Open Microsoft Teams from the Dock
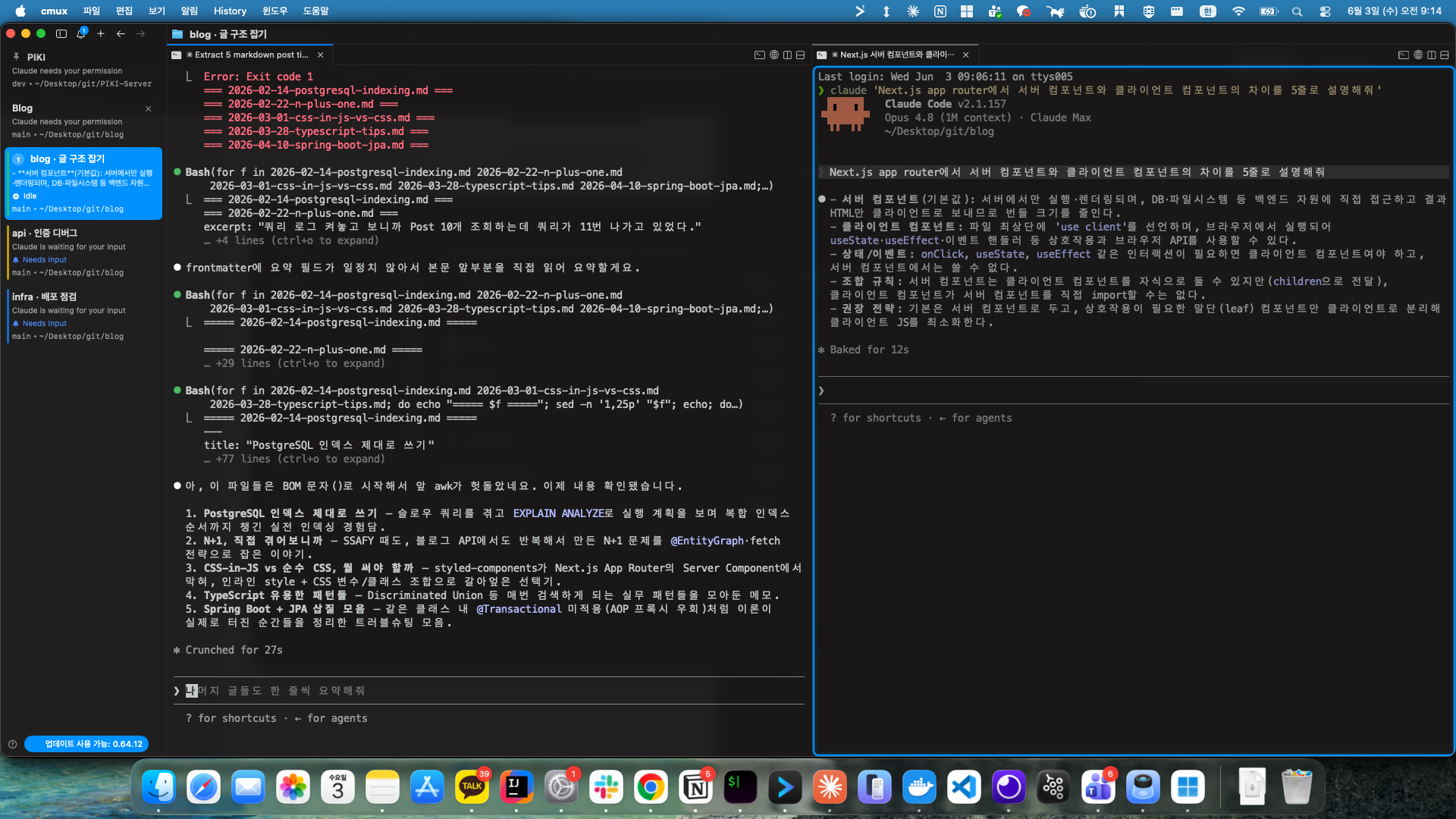This screenshot has width=1456, height=819. (1098, 787)
